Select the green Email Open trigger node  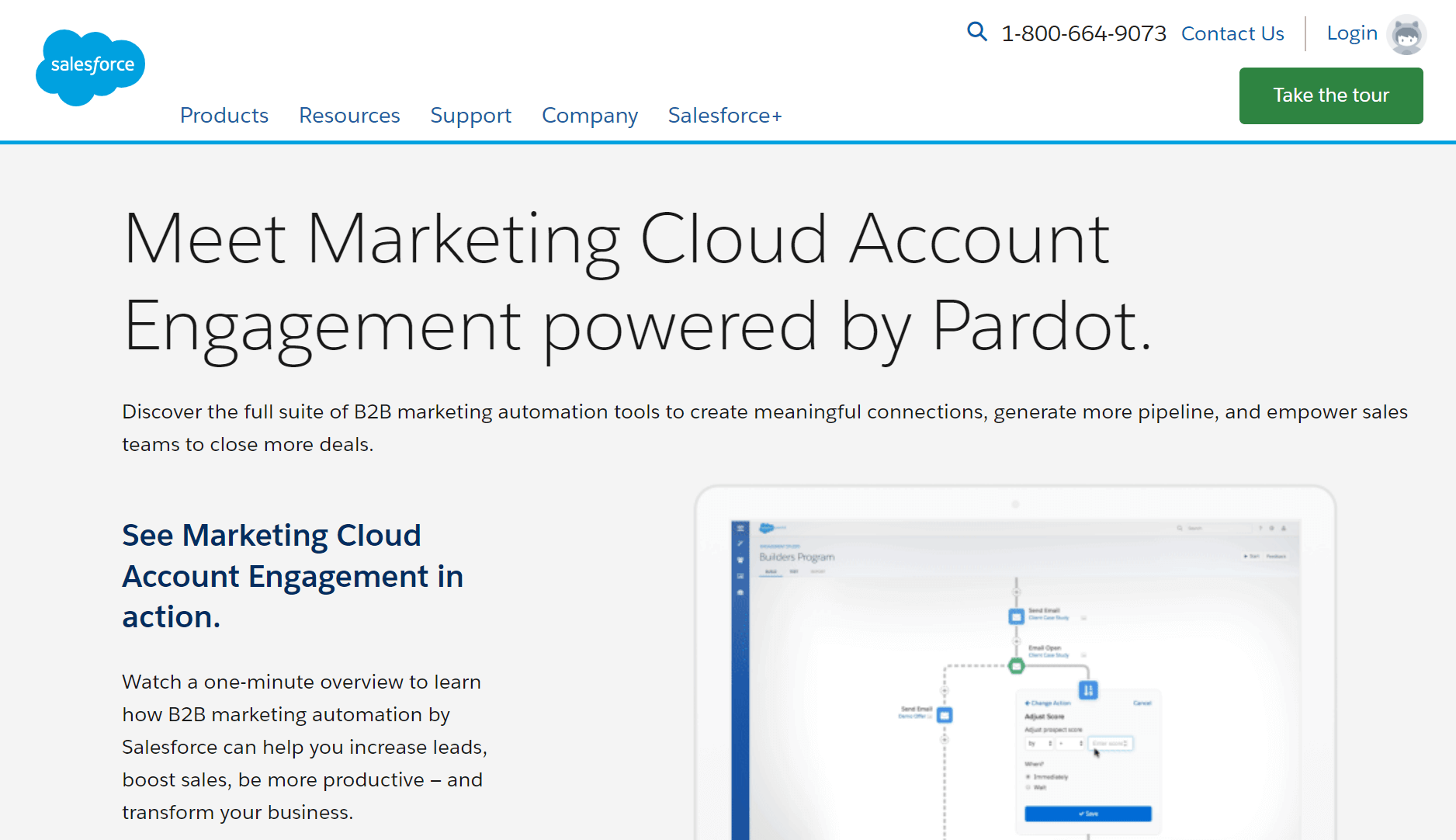point(1016,666)
